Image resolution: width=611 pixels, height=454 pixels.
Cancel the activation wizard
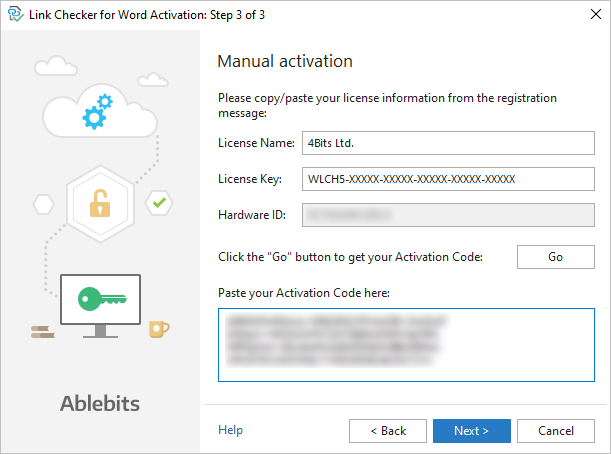pyautogui.click(x=556, y=431)
